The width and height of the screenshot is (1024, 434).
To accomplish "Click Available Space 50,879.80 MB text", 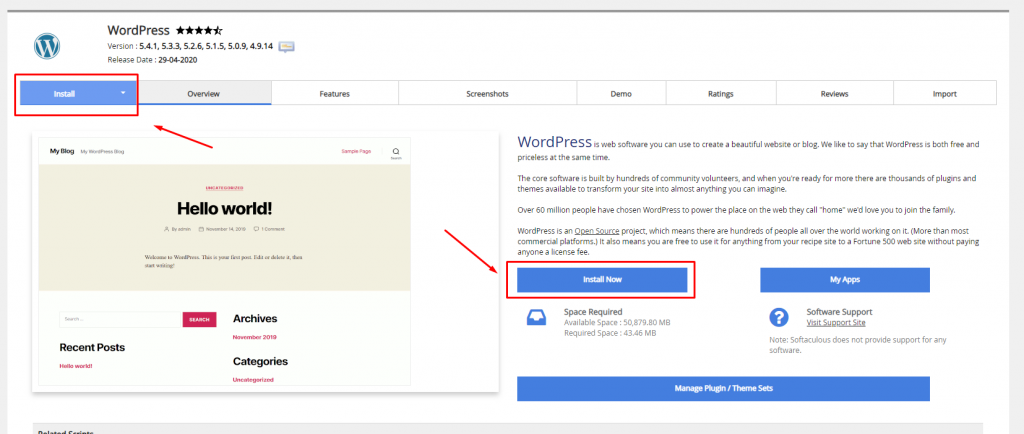I will click(x=617, y=322).
